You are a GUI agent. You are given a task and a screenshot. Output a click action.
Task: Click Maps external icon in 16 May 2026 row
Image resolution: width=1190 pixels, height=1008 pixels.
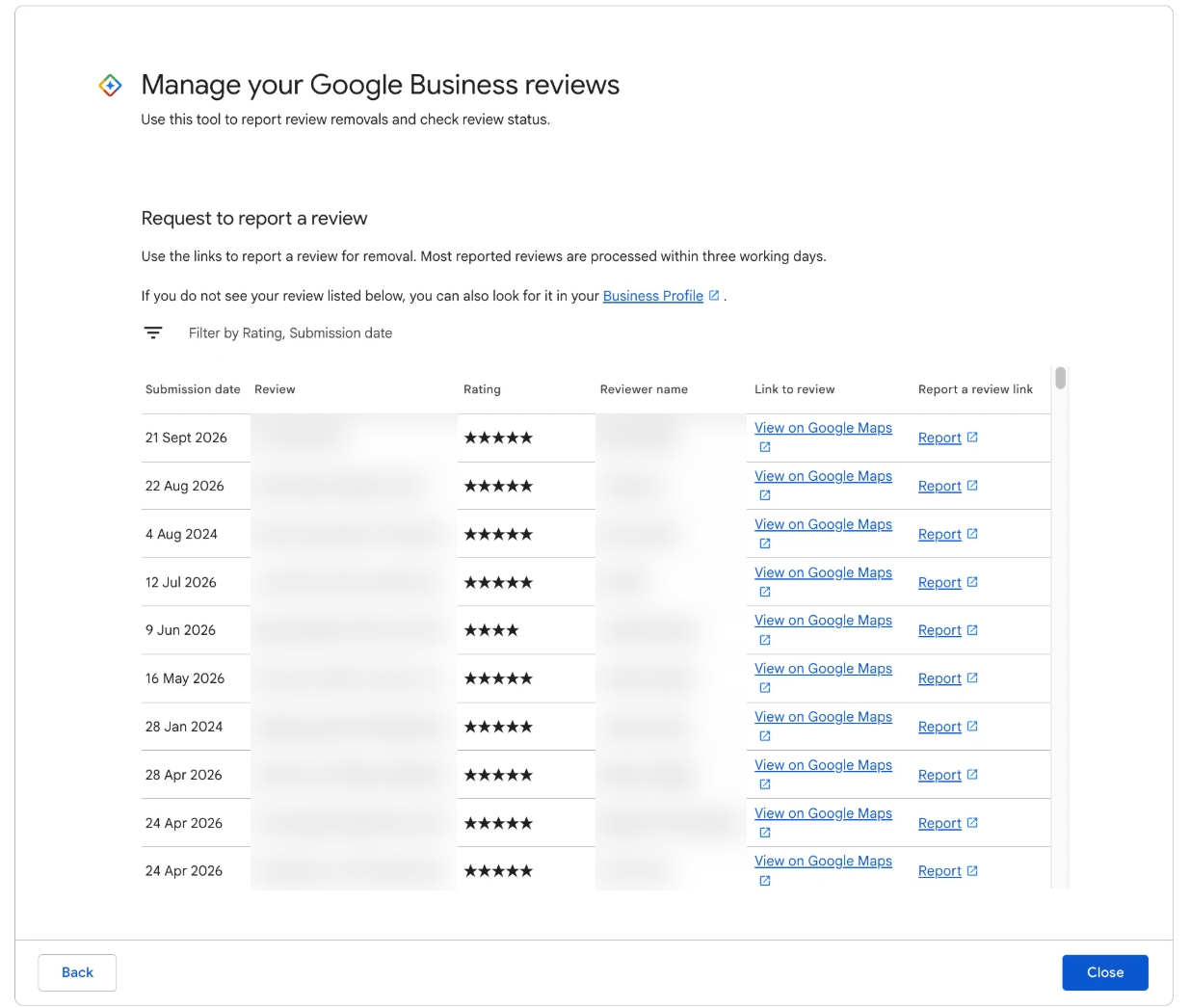[765, 688]
